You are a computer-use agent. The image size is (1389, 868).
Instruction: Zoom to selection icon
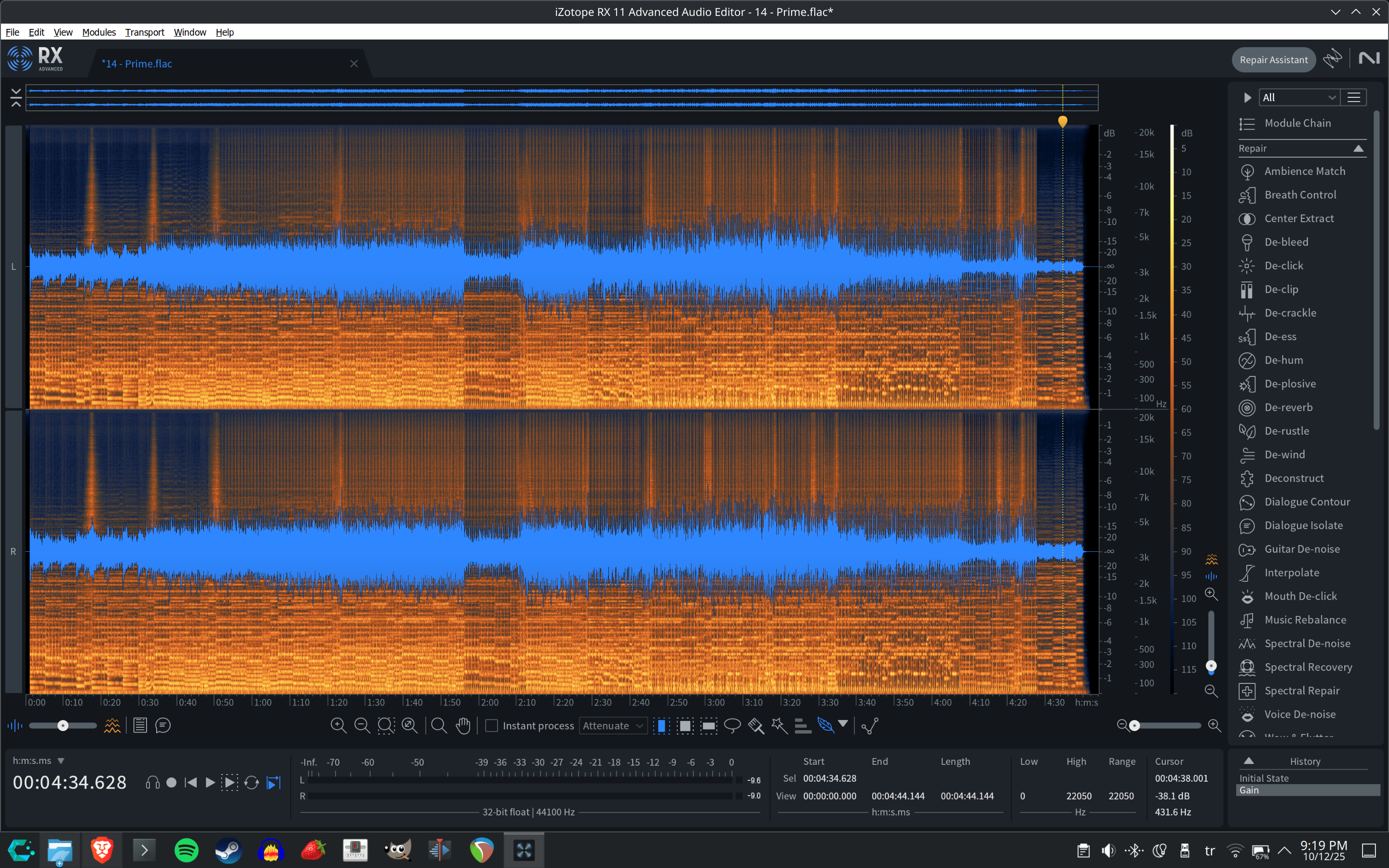386,726
